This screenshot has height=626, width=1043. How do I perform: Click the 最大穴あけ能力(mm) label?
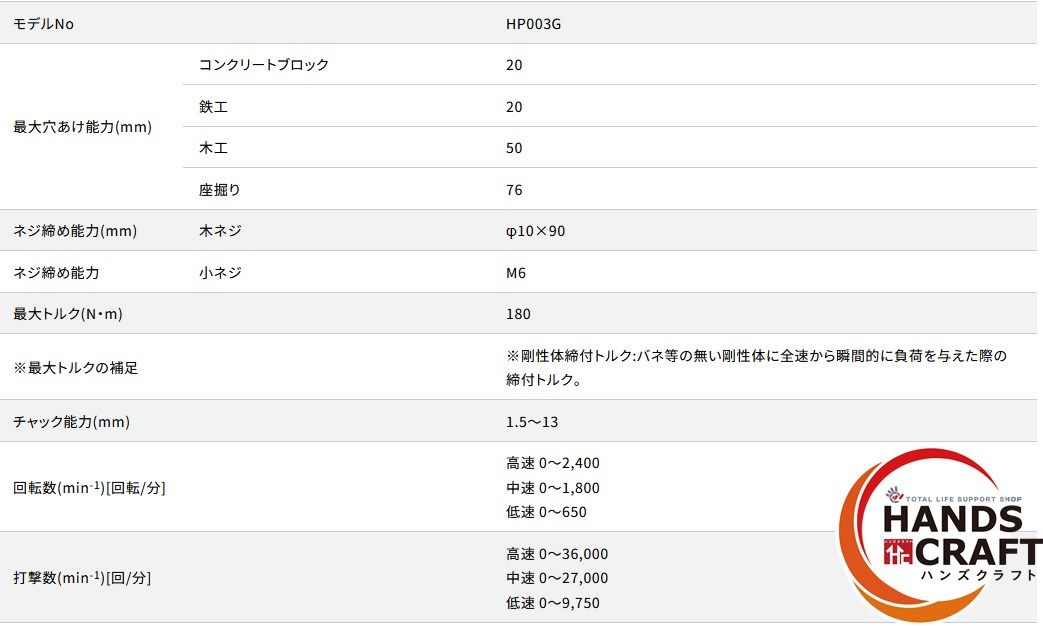point(83,127)
